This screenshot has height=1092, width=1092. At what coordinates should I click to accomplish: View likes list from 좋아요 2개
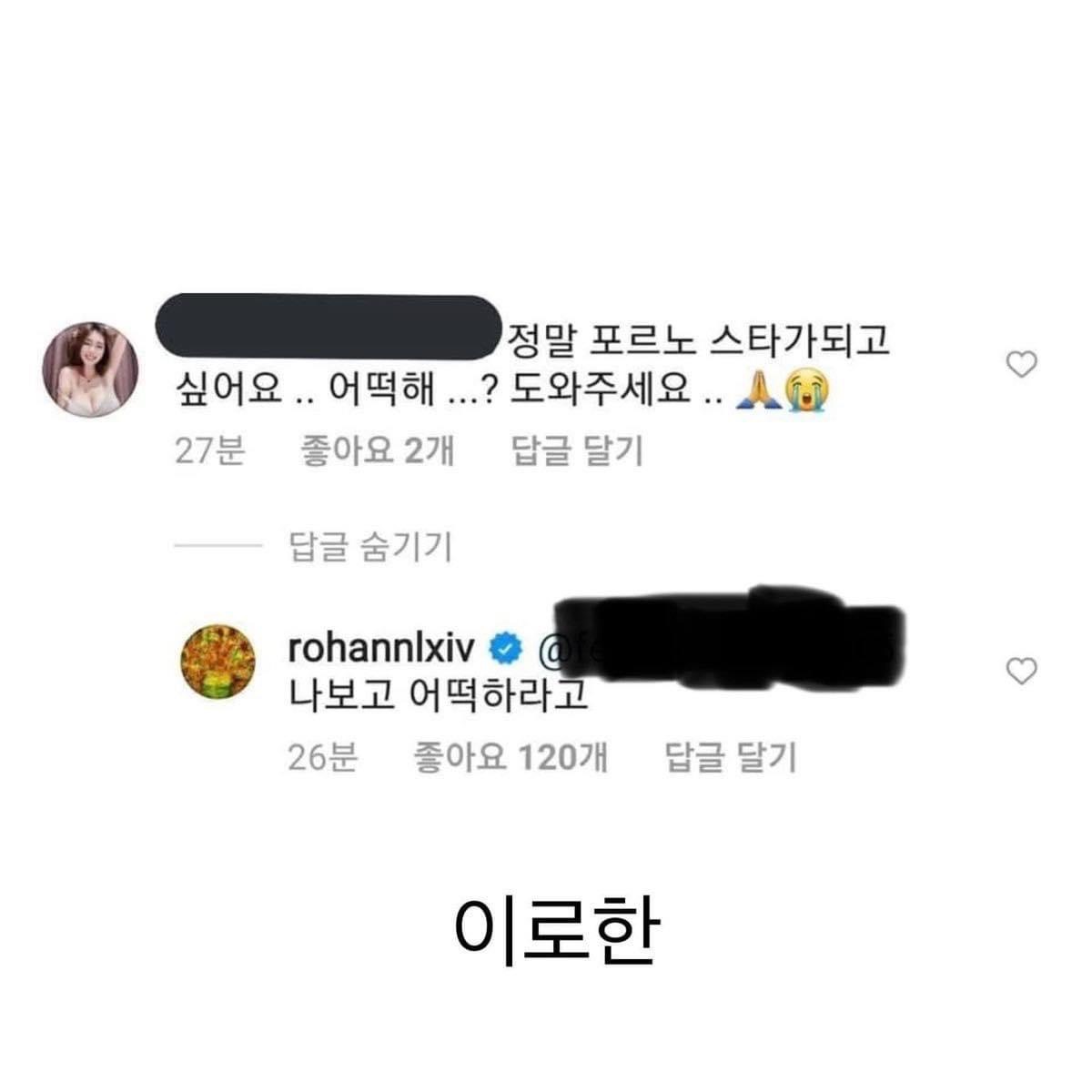pos(377,450)
